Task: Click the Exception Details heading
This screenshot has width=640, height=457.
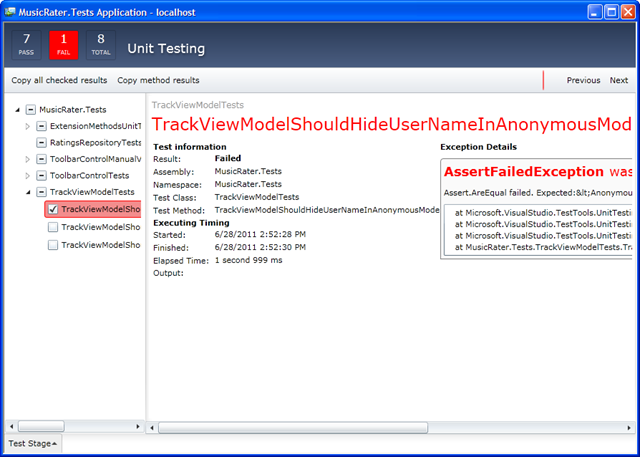Action: point(478,147)
